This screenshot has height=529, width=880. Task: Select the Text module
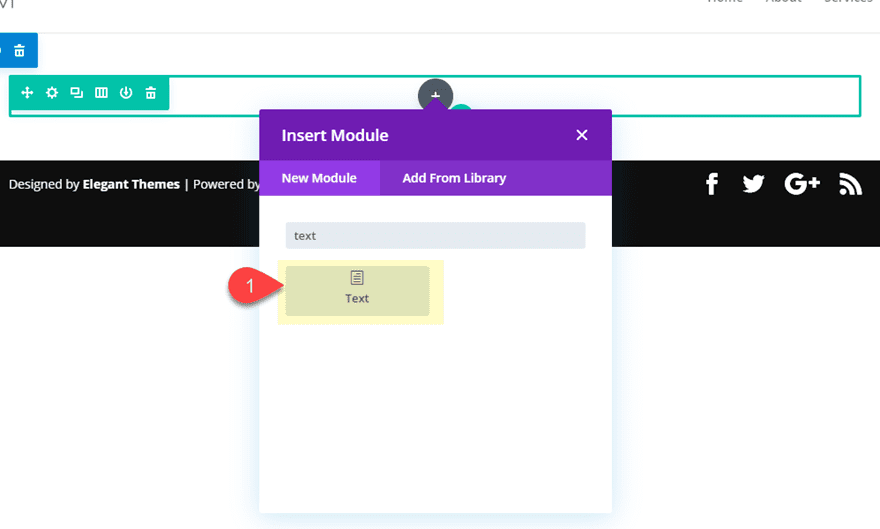coord(357,290)
